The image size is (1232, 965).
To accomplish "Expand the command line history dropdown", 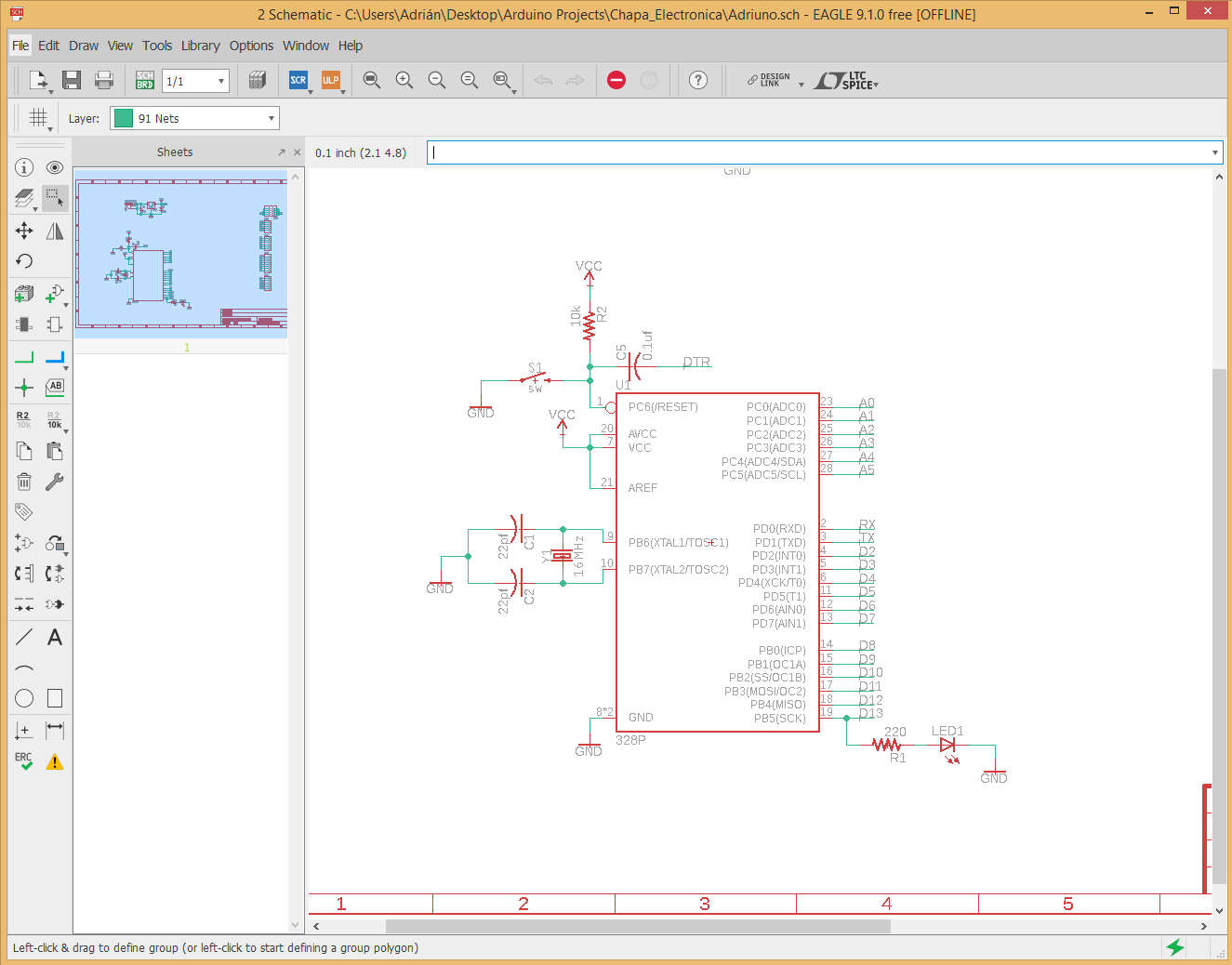I will pyautogui.click(x=1214, y=152).
